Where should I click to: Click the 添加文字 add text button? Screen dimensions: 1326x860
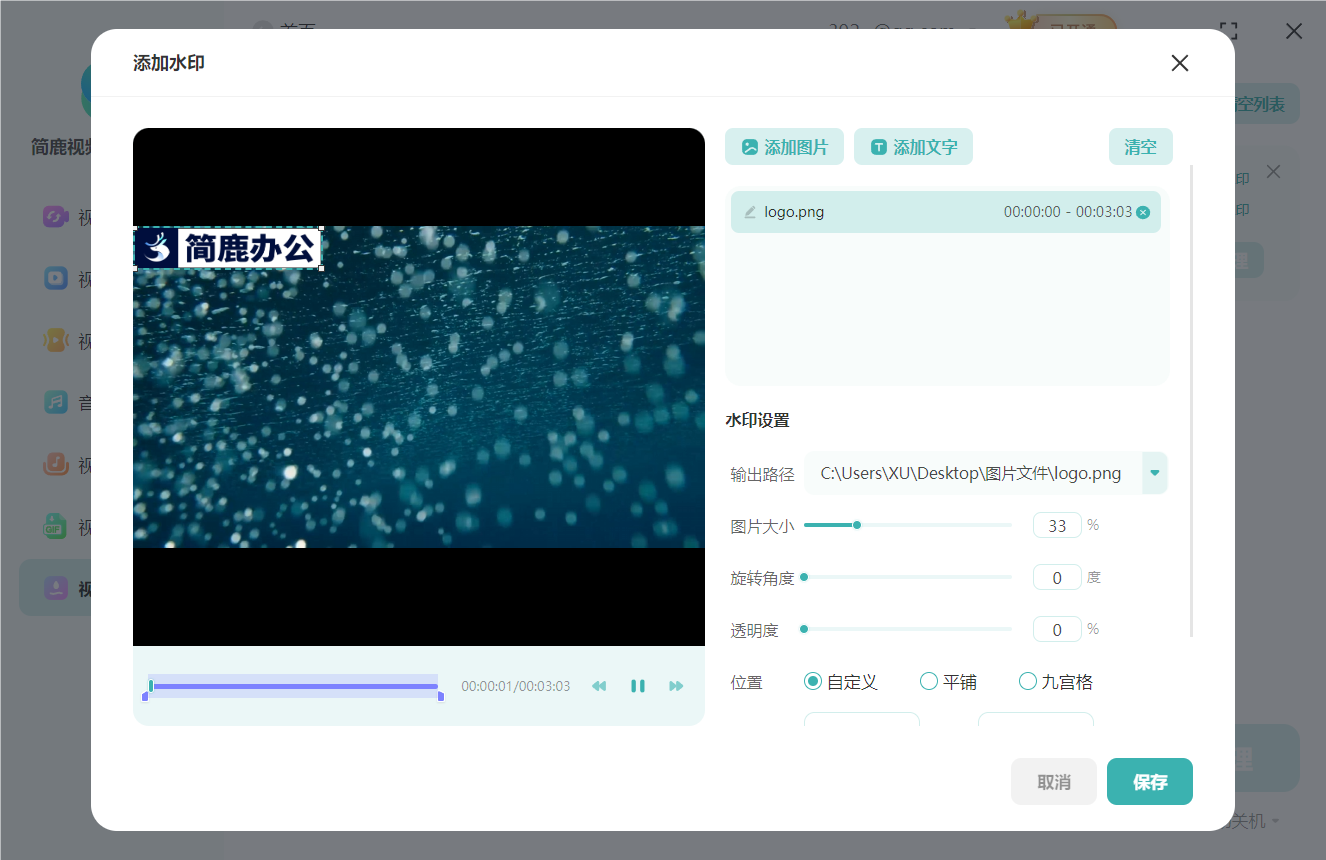click(x=913, y=147)
